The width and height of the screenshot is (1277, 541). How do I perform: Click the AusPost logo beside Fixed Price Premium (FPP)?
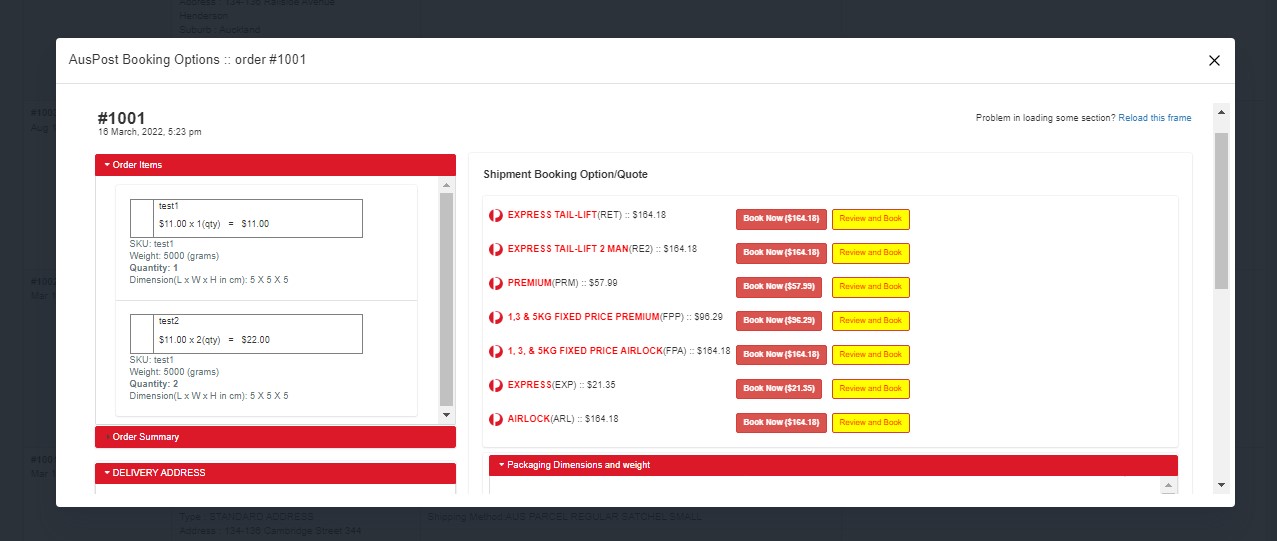495,317
